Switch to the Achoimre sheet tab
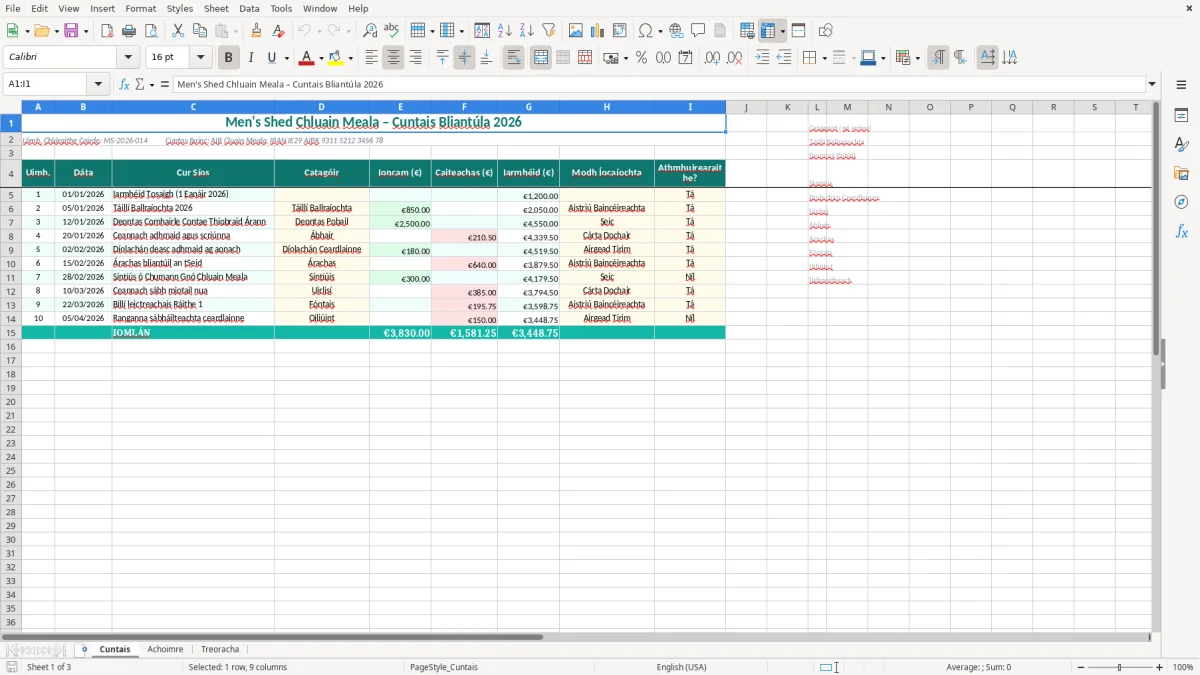The height and width of the screenshot is (675, 1200). click(x=165, y=649)
